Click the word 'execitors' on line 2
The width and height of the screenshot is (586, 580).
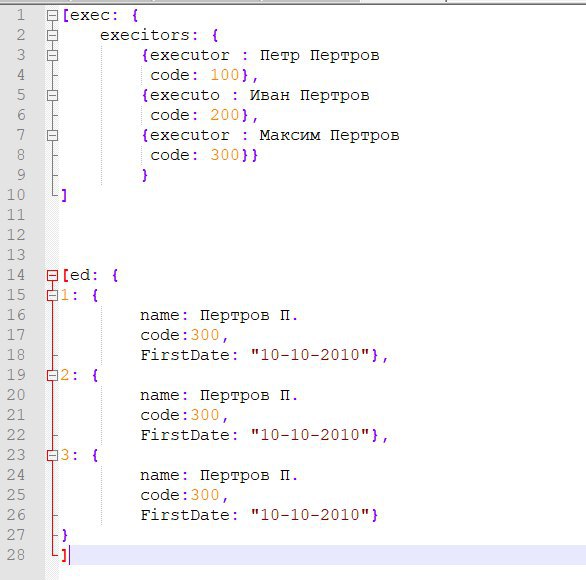click(x=145, y=35)
